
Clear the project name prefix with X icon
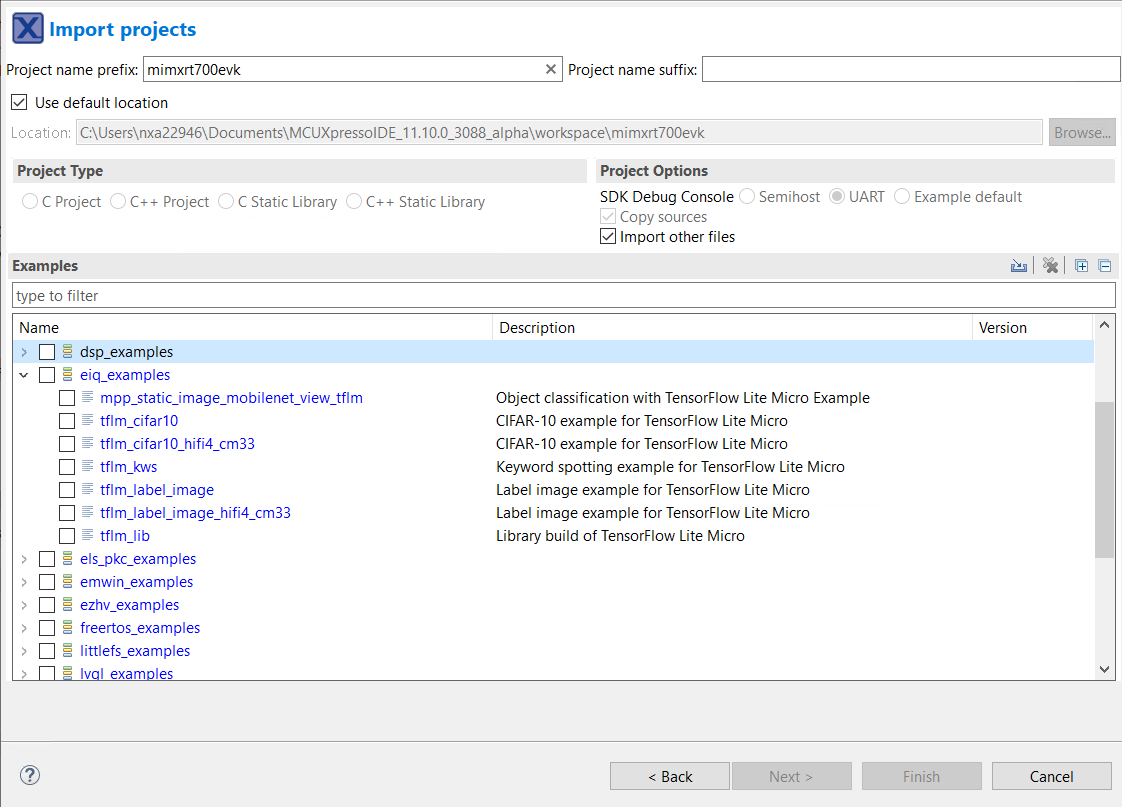(550, 69)
